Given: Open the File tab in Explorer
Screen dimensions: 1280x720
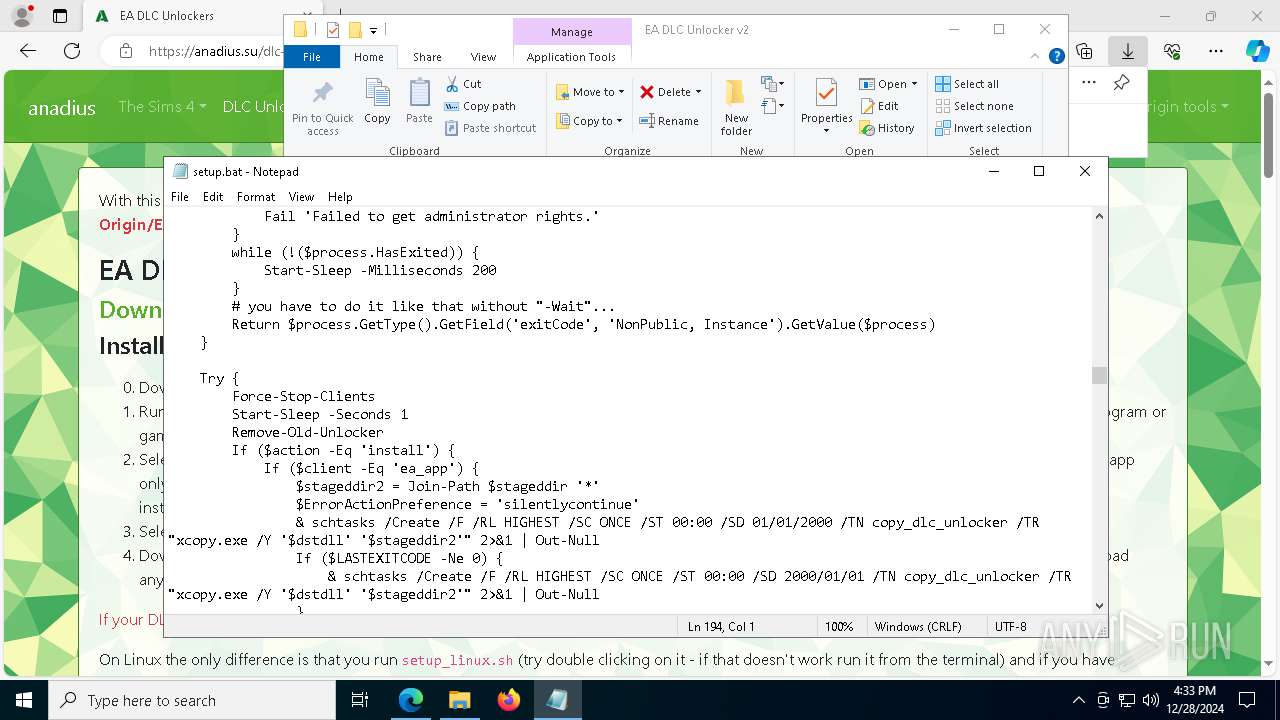Looking at the screenshot, I should pyautogui.click(x=312, y=57).
